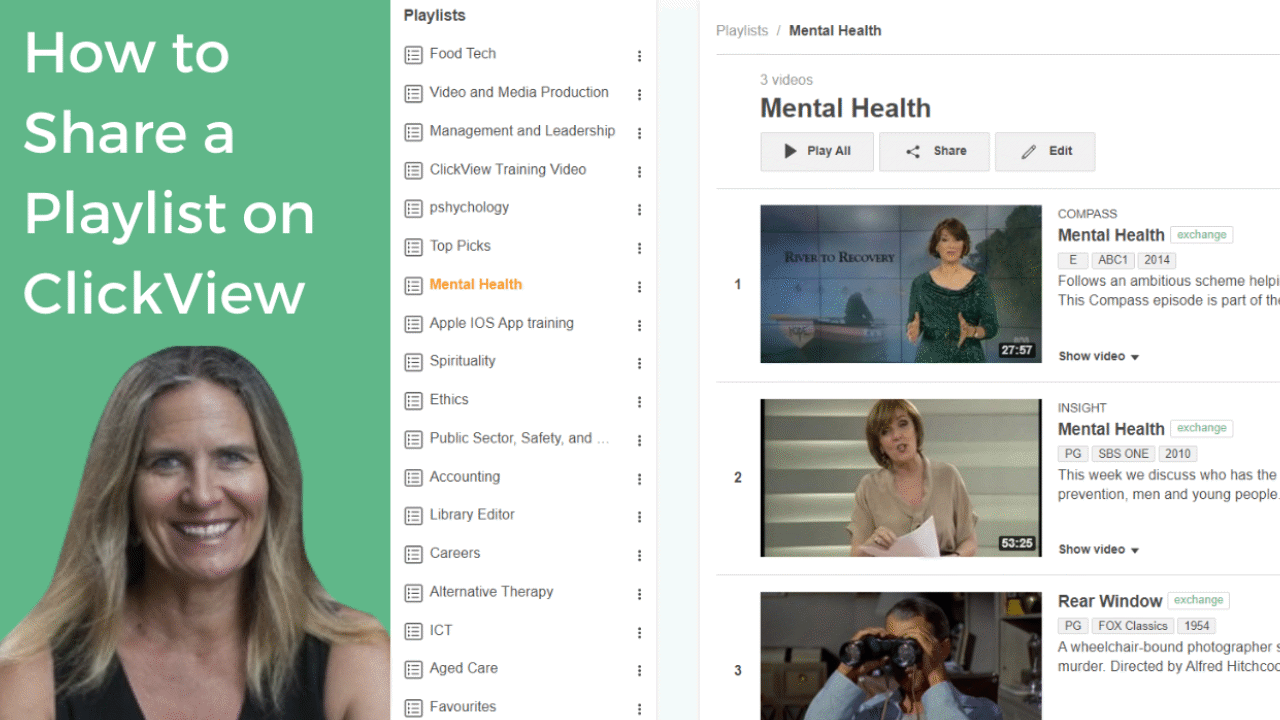
Task: Open the three-dot menu for Accounting
Action: [x=639, y=479]
